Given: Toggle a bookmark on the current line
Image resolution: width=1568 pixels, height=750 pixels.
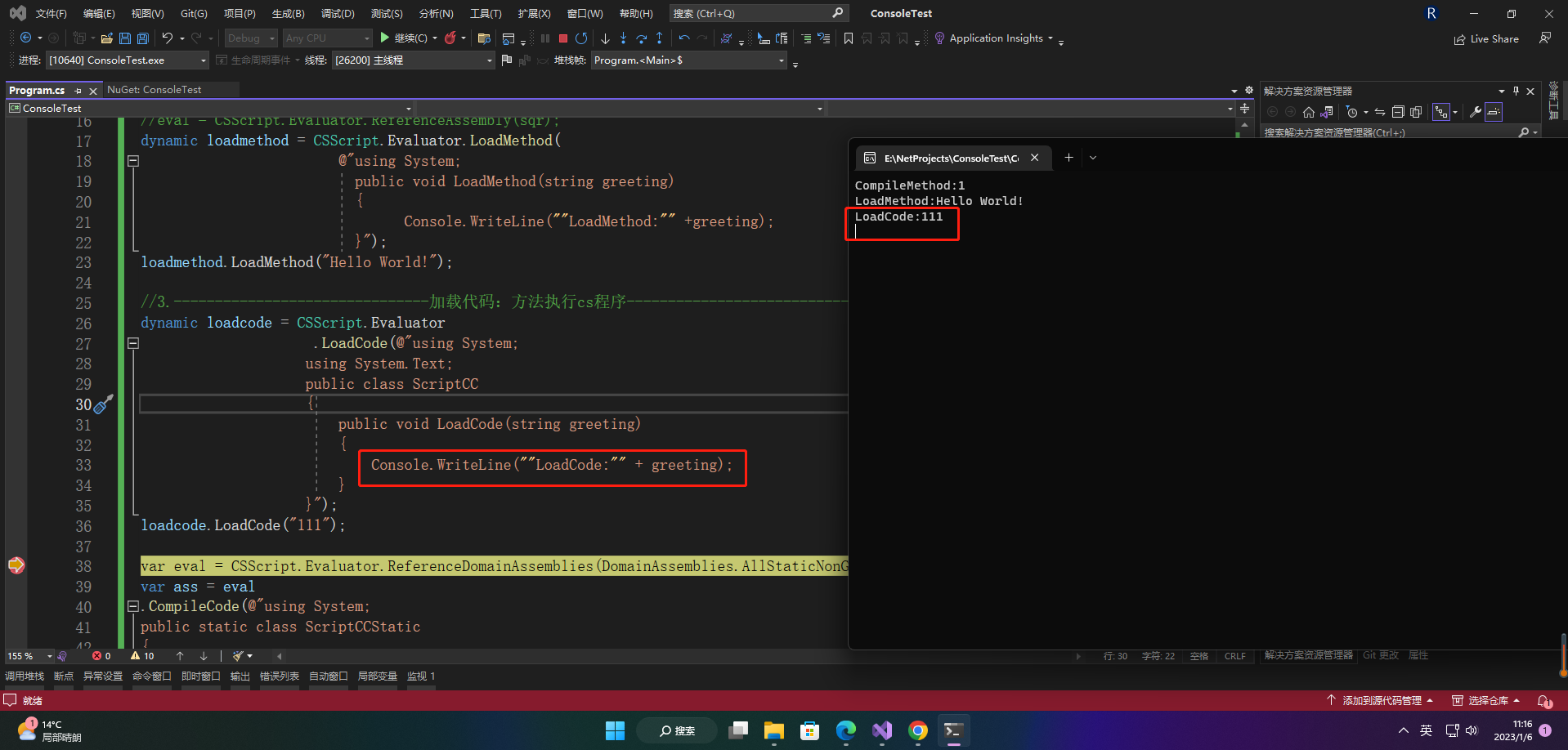Looking at the screenshot, I should [849, 38].
